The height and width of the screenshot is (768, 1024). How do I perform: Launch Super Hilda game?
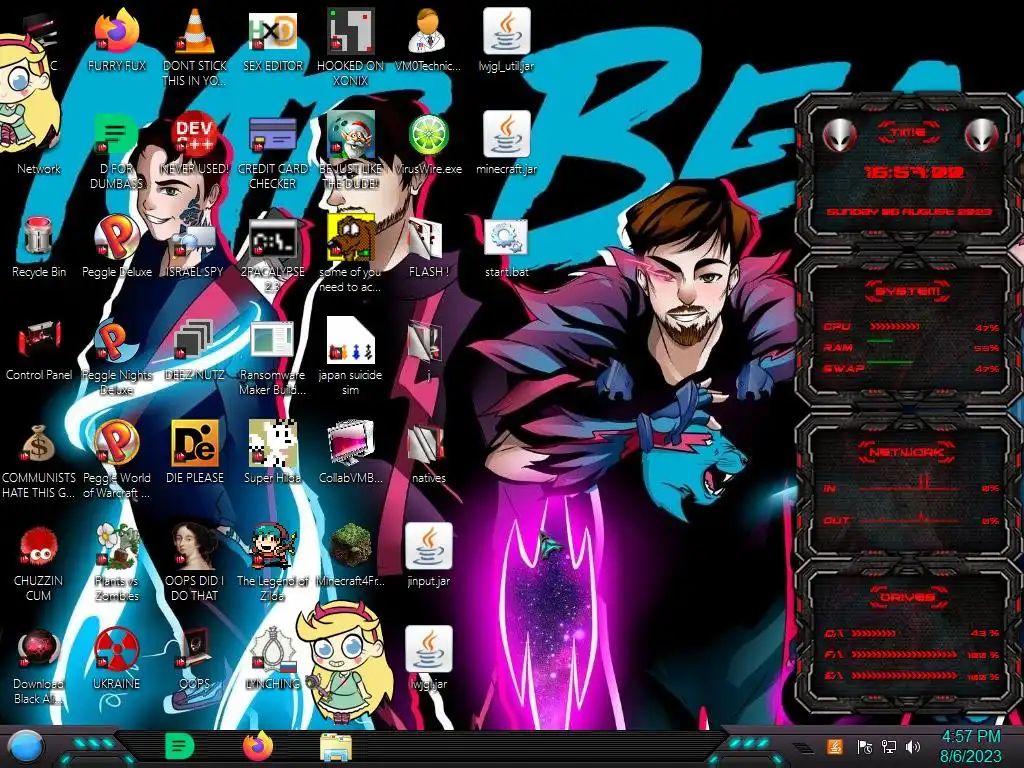point(272,443)
